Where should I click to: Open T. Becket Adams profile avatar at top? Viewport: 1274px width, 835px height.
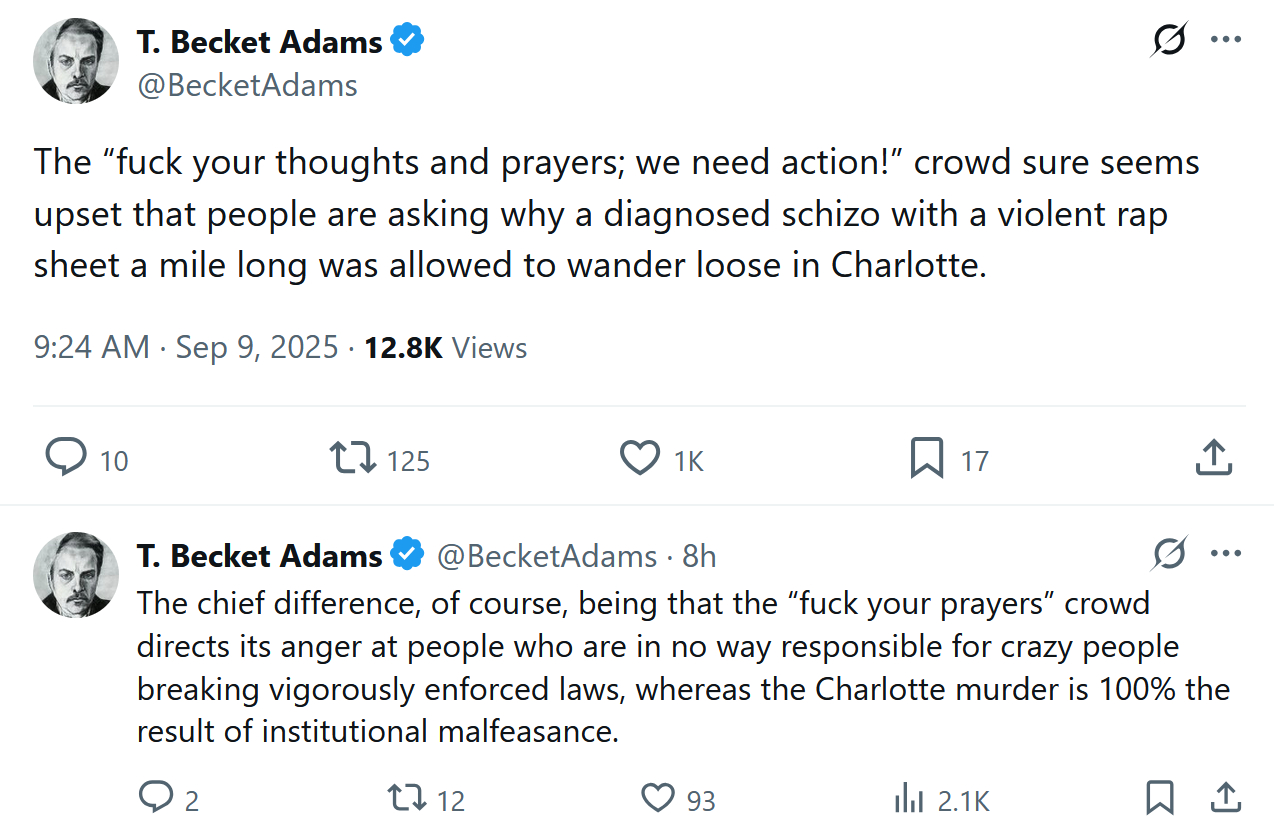76,60
